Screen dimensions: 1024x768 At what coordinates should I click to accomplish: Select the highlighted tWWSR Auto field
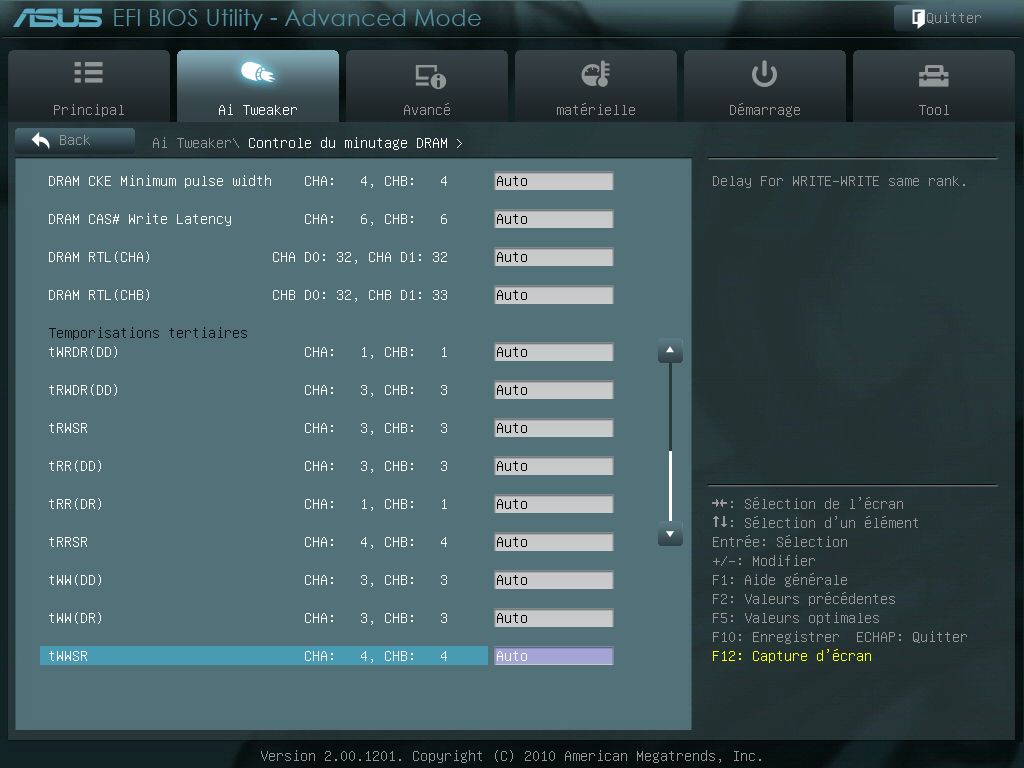pyautogui.click(x=553, y=656)
